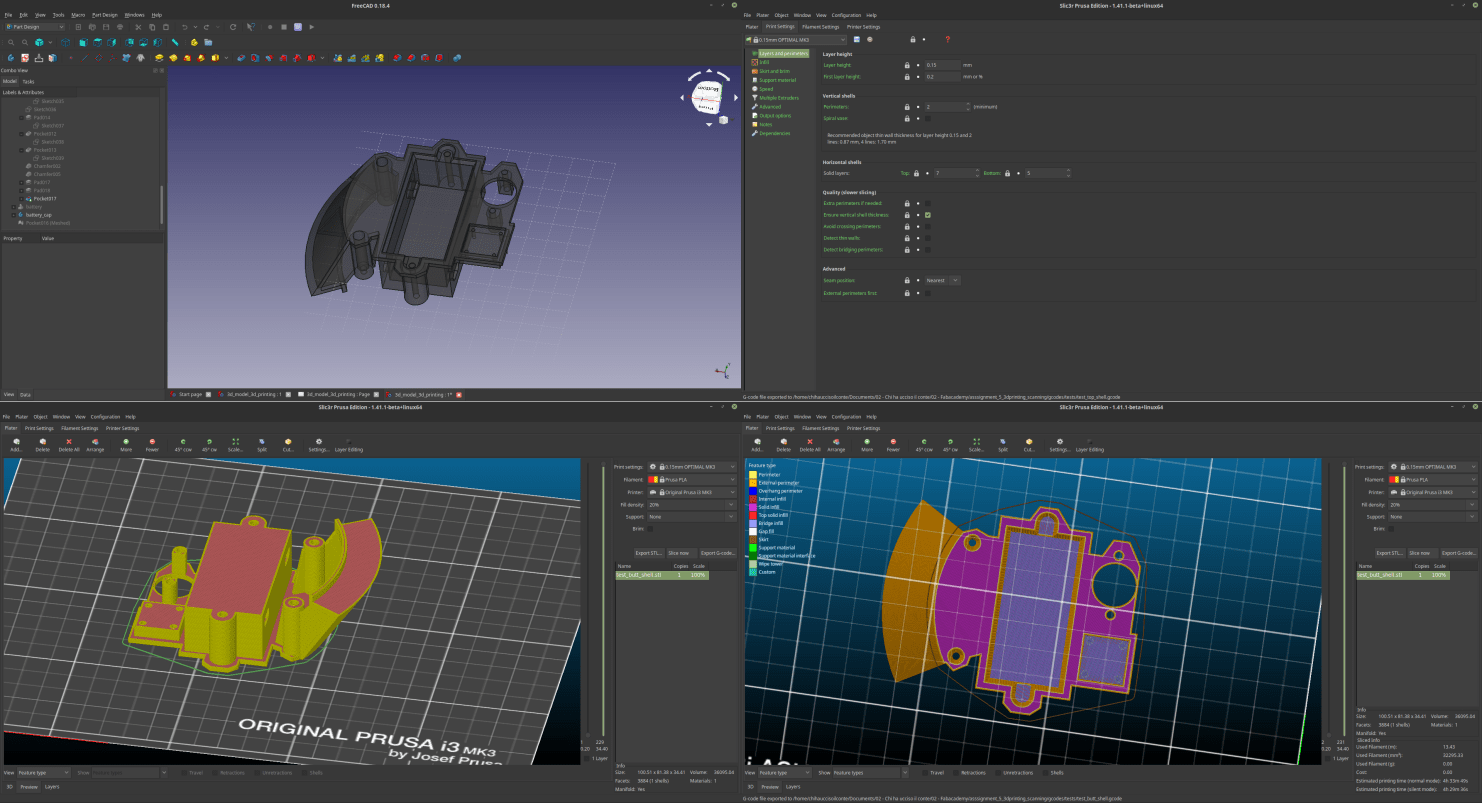Click the Undo arrow in FreeCAD toolbar
Screen dimensions: 1482x803
click(x=185, y=27)
